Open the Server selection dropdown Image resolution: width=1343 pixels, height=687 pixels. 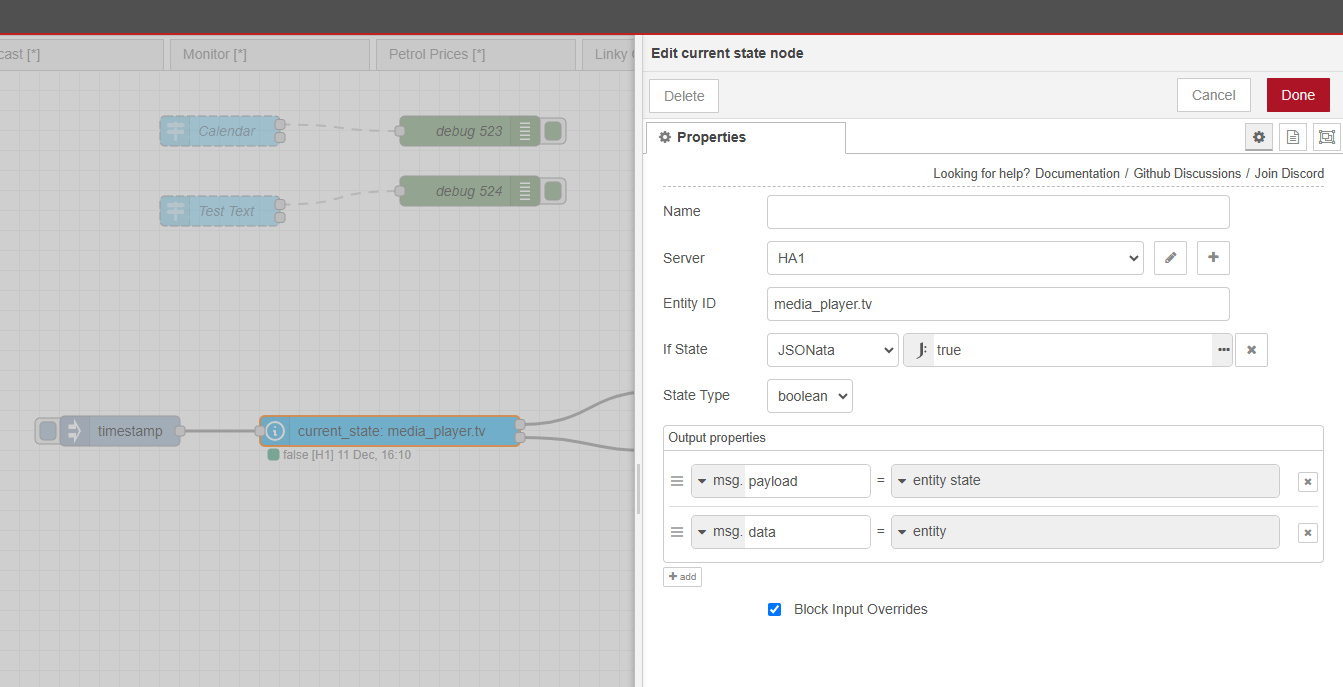coord(953,257)
